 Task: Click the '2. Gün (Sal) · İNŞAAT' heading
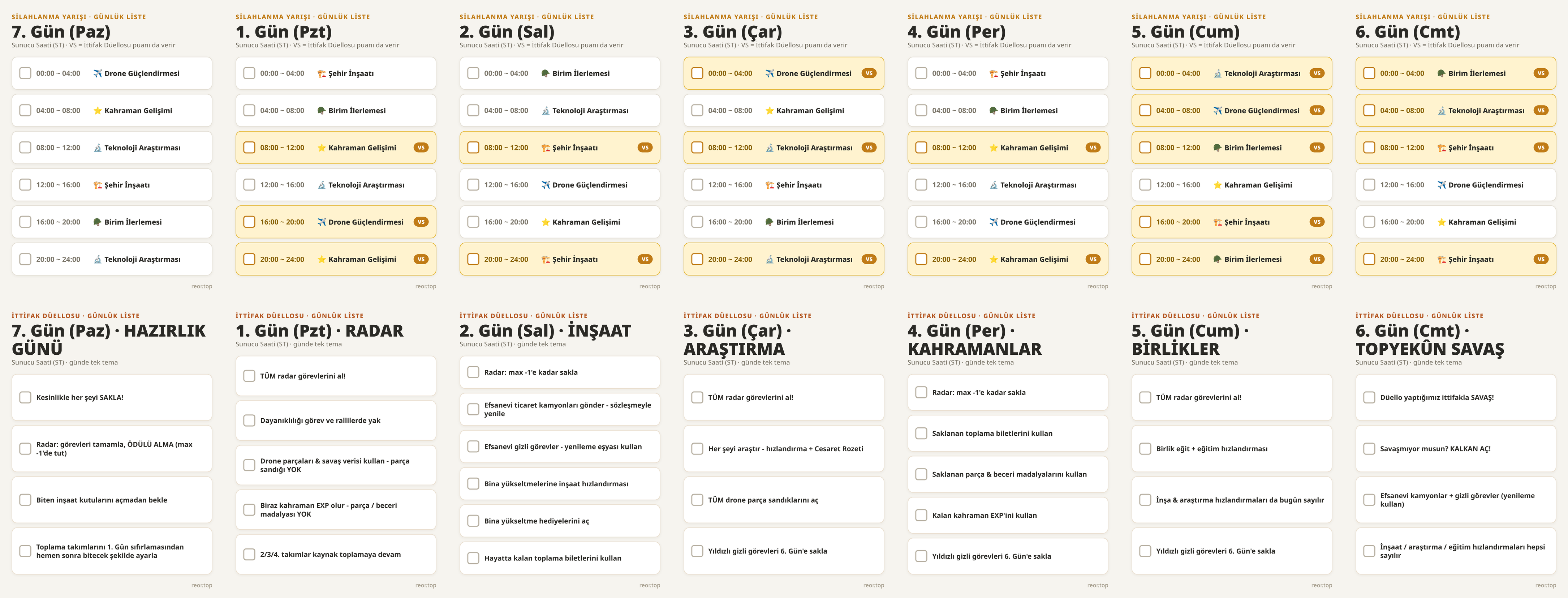(x=545, y=331)
